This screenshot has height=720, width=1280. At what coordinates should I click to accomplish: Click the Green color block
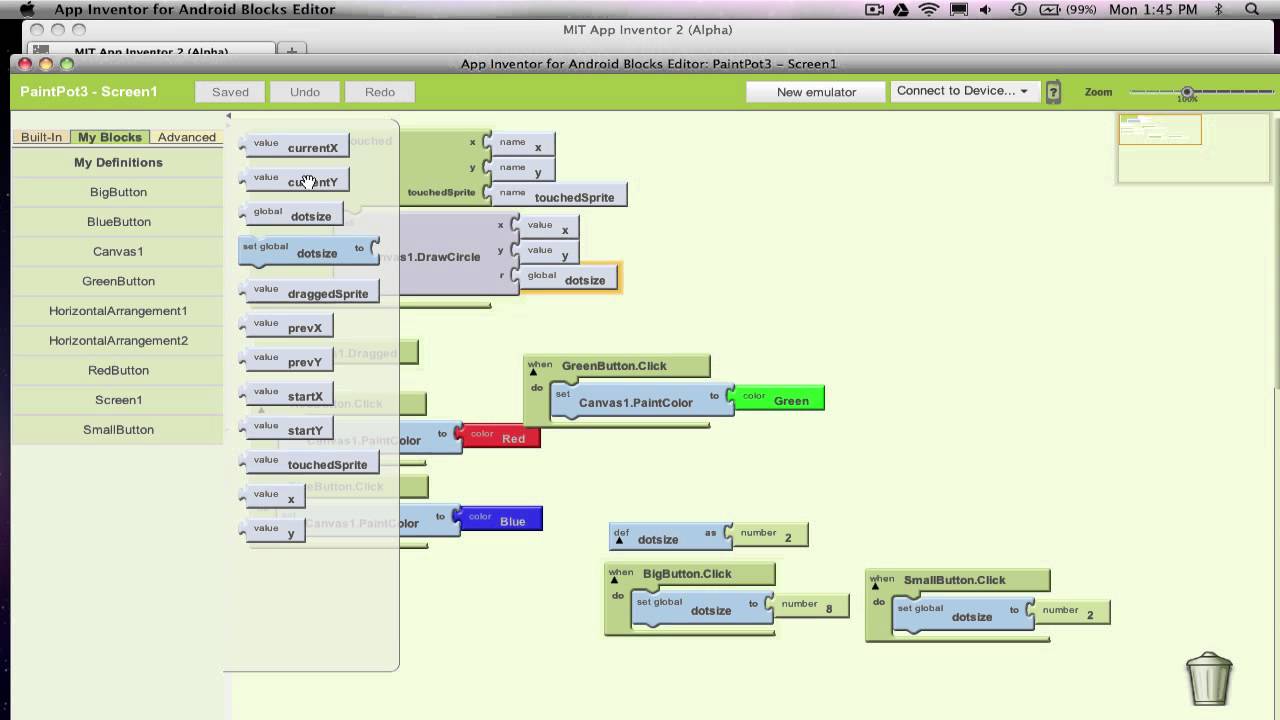[x=780, y=399]
